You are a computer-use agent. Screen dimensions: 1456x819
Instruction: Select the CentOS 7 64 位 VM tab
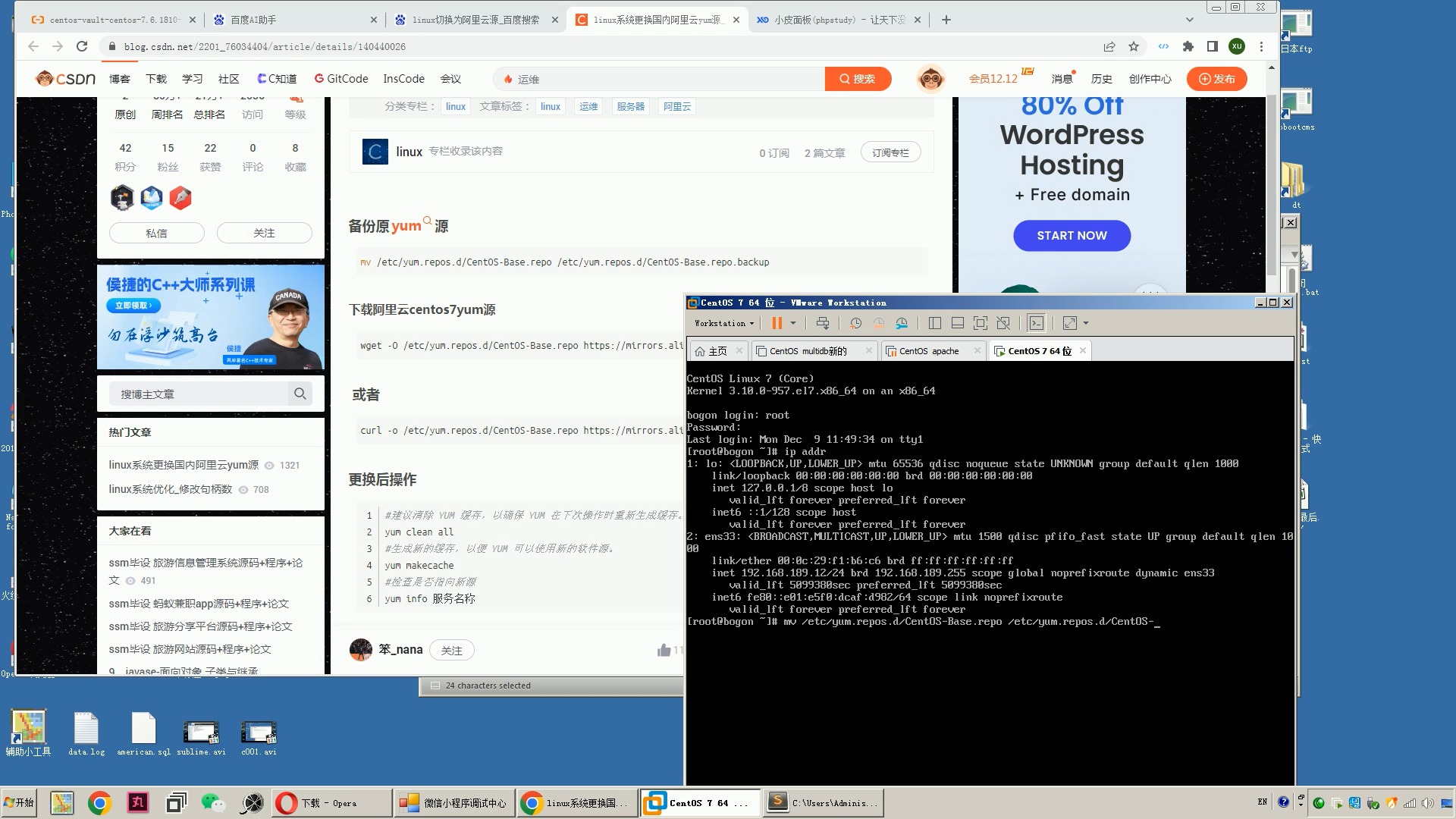click(x=1040, y=351)
